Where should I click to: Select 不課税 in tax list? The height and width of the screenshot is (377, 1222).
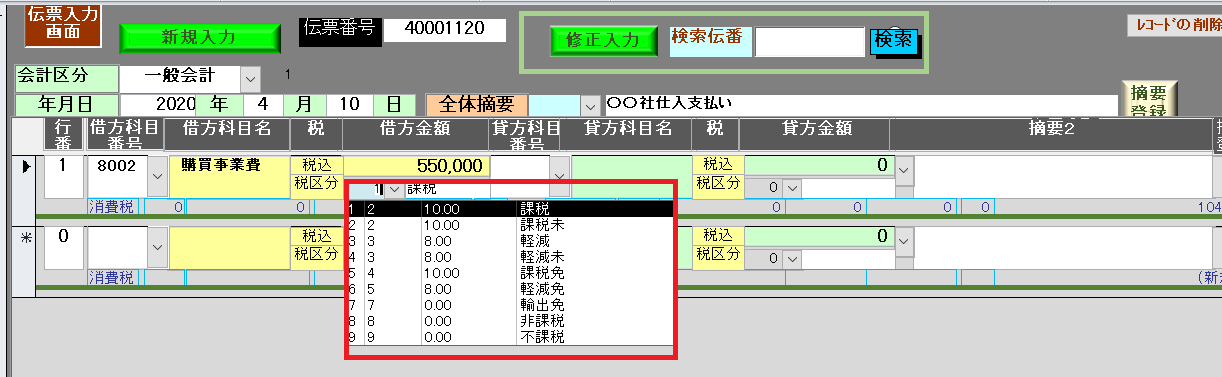coord(511,337)
